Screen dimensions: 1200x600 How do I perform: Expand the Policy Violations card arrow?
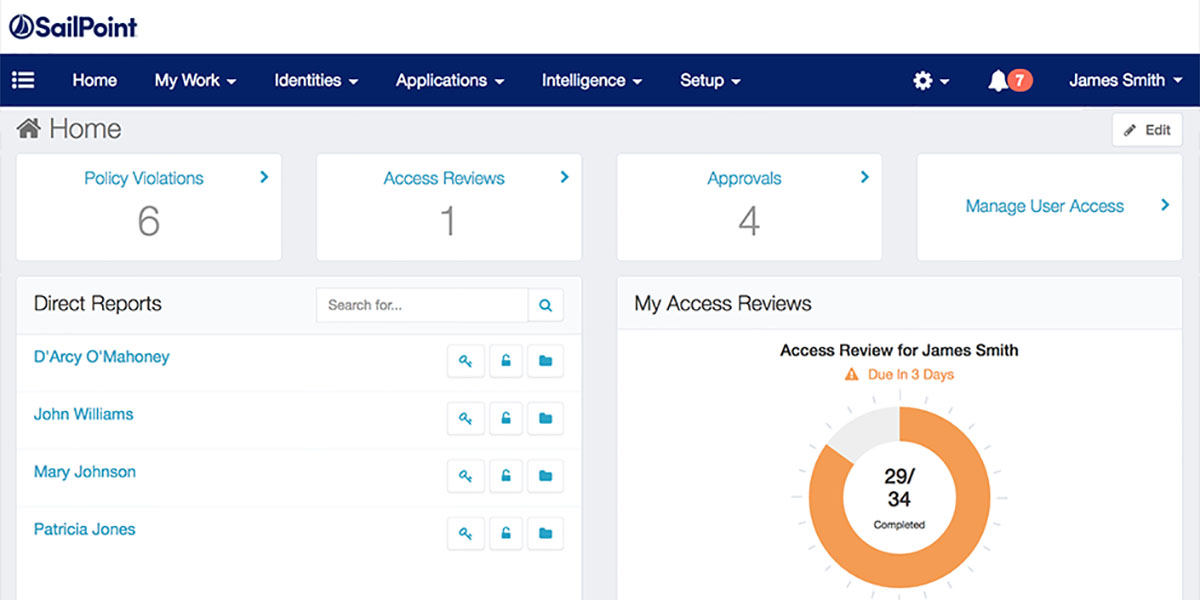[x=263, y=177]
